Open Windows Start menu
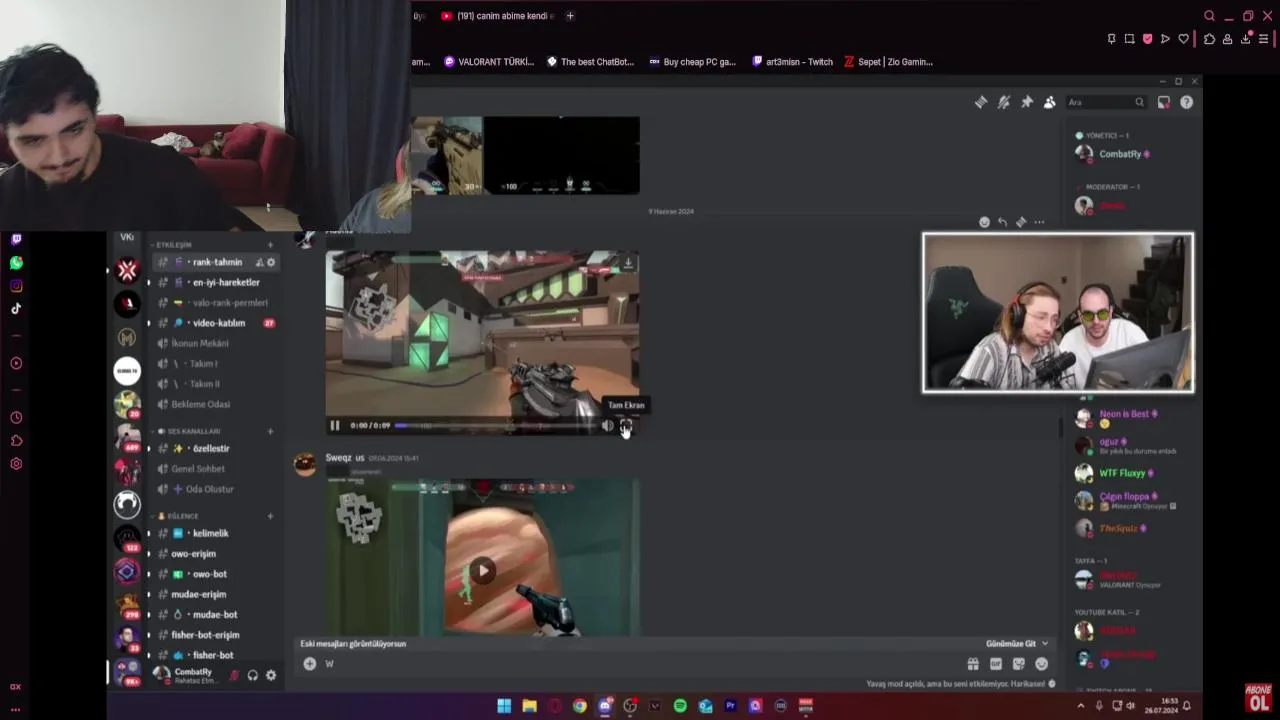The height and width of the screenshot is (720, 1280). pyautogui.click(x=504, y=706)
